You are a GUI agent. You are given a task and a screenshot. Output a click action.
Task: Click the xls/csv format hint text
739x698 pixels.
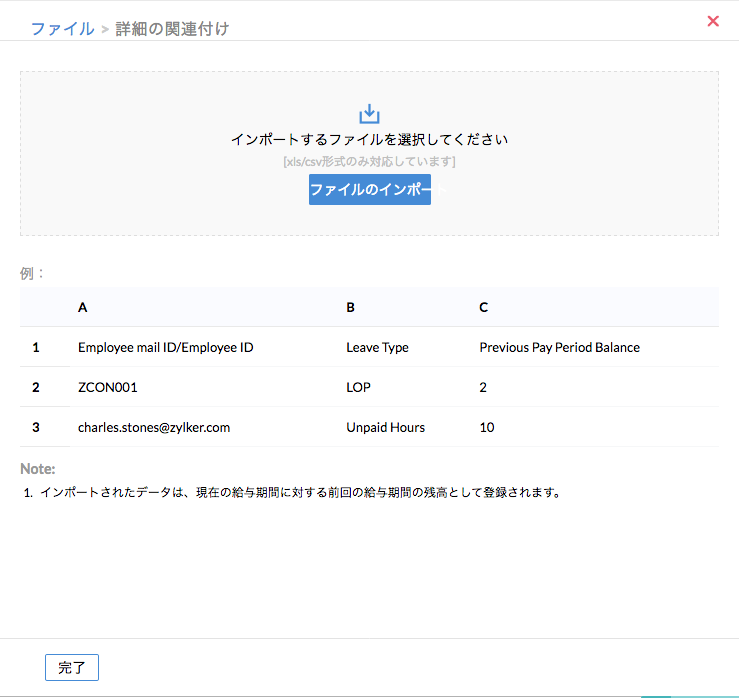pos(369,161)
